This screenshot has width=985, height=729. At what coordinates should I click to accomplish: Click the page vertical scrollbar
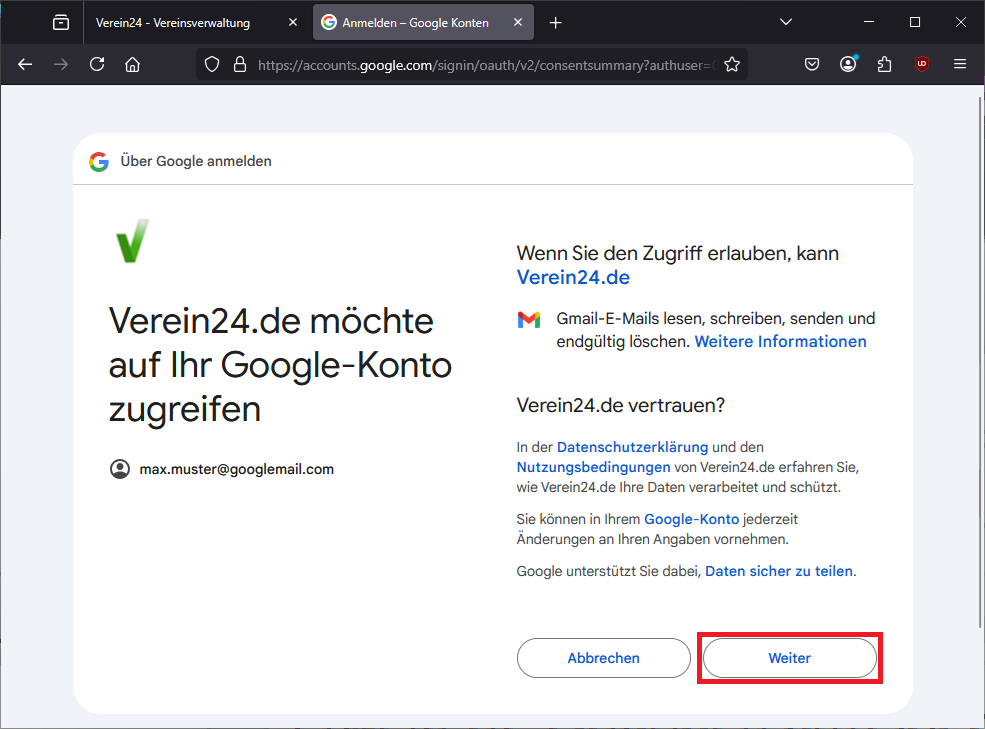point(980,361)
